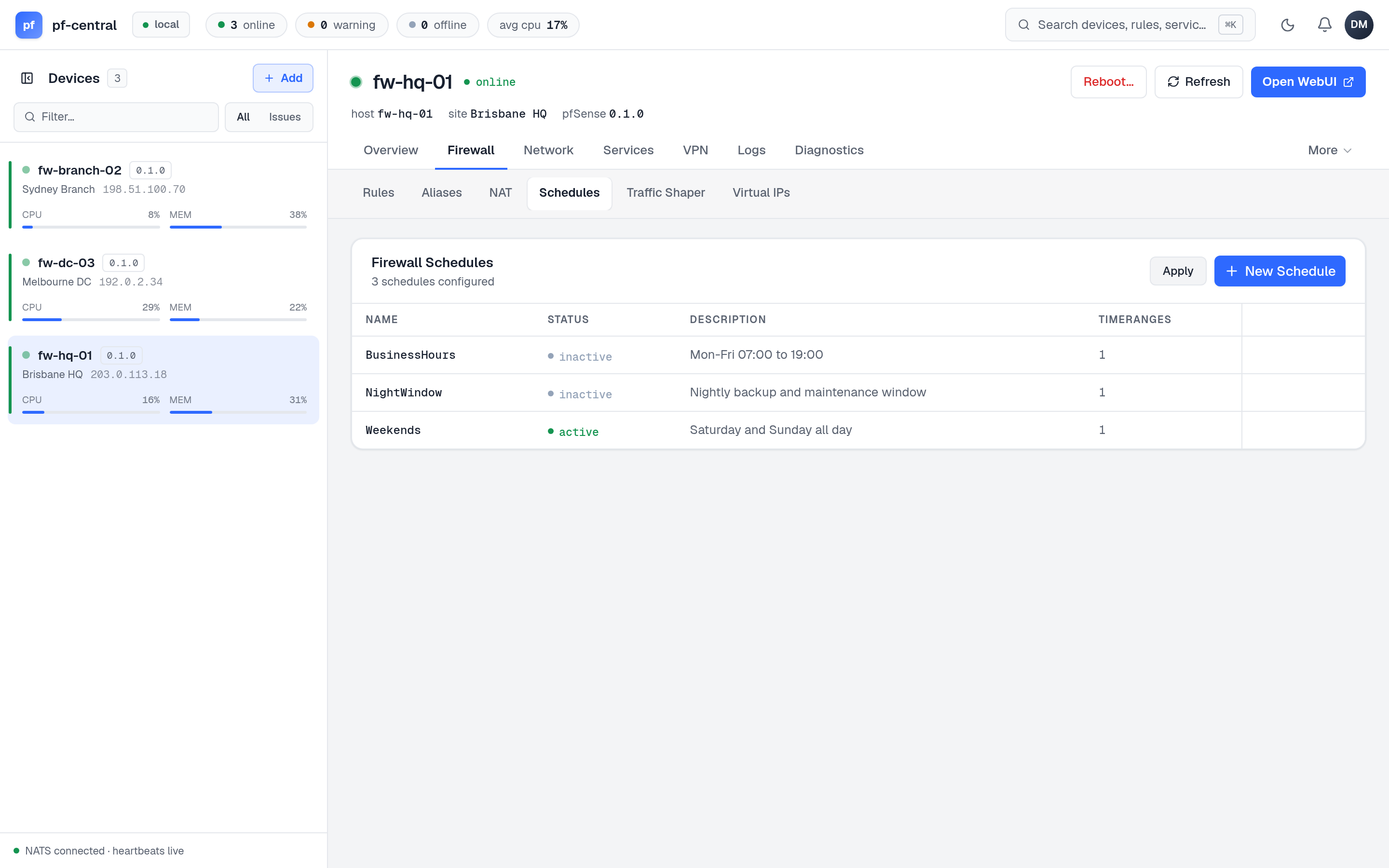
Task: Open the DM user avatar menu
Action: pyautogui.click(x=1359, y=25)
